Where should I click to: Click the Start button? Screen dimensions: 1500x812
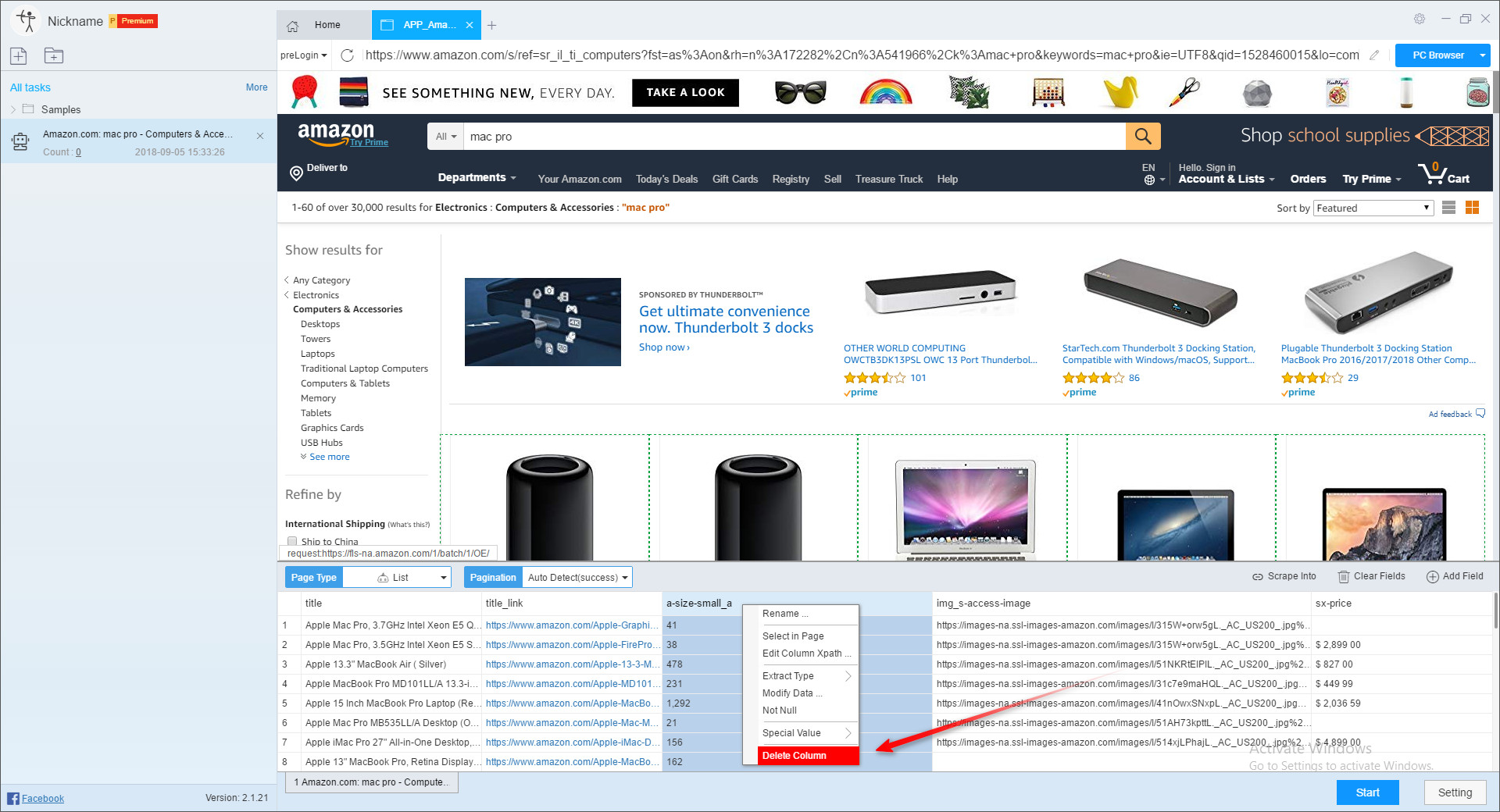[x=1367, y=792]
